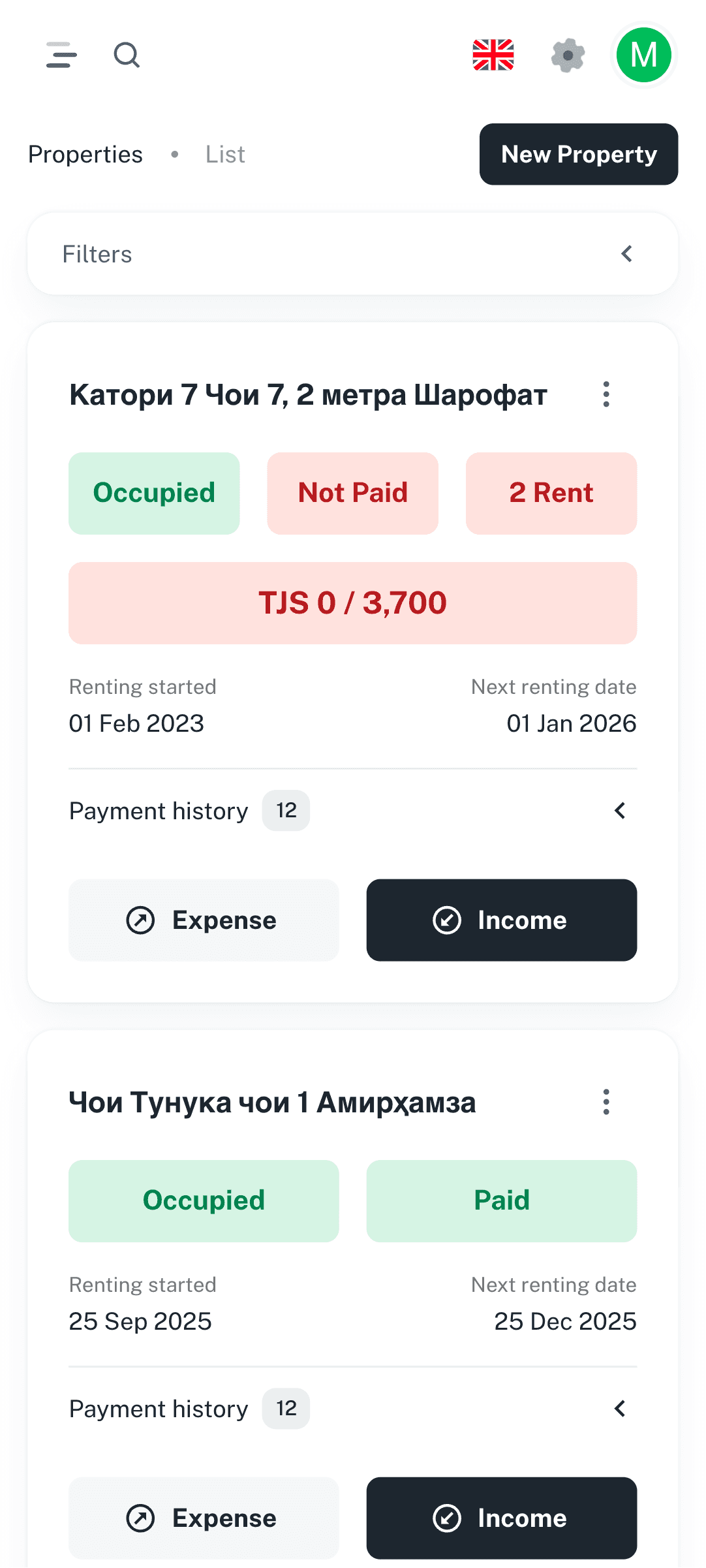The image size is (706, 1568).
Task: Click the 2 Rent badge
Action: click(551, 494)
